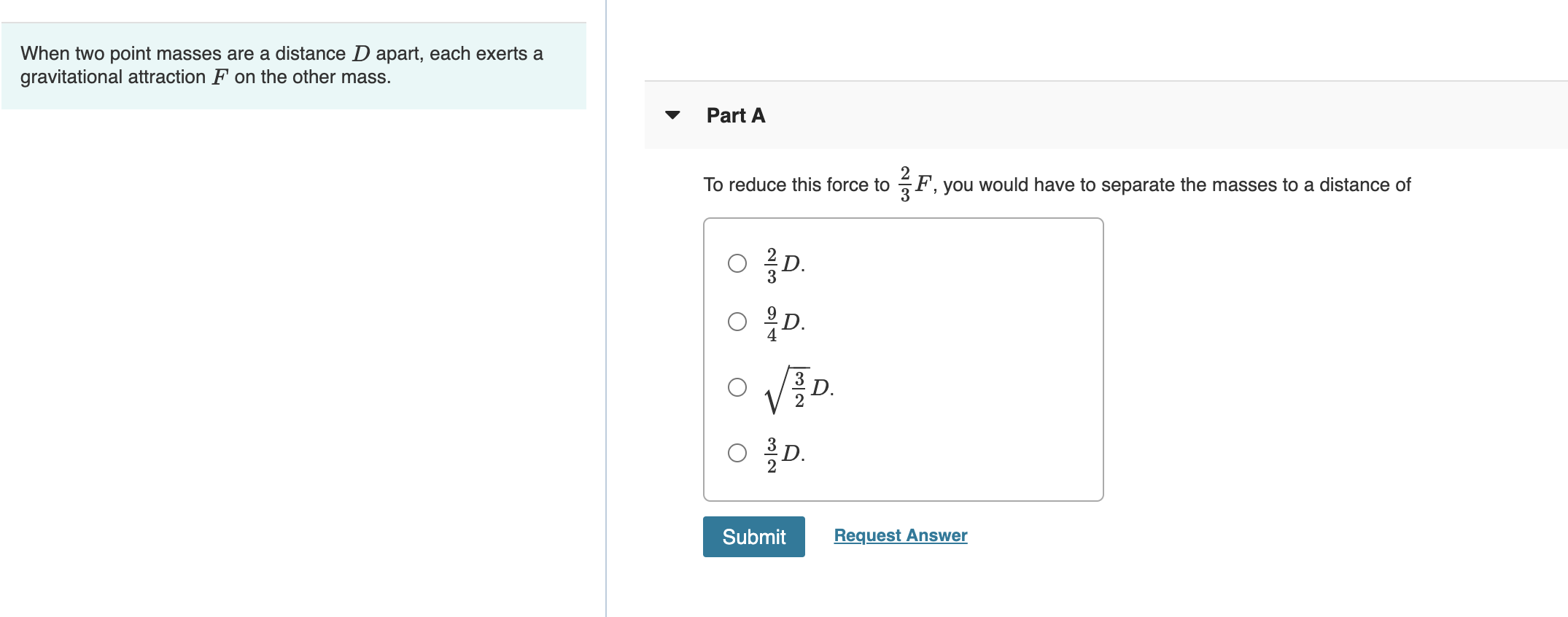Select the 9/4 D answer option
The width and height of the screenshot is (1568, 617).
tap(736, 321)
